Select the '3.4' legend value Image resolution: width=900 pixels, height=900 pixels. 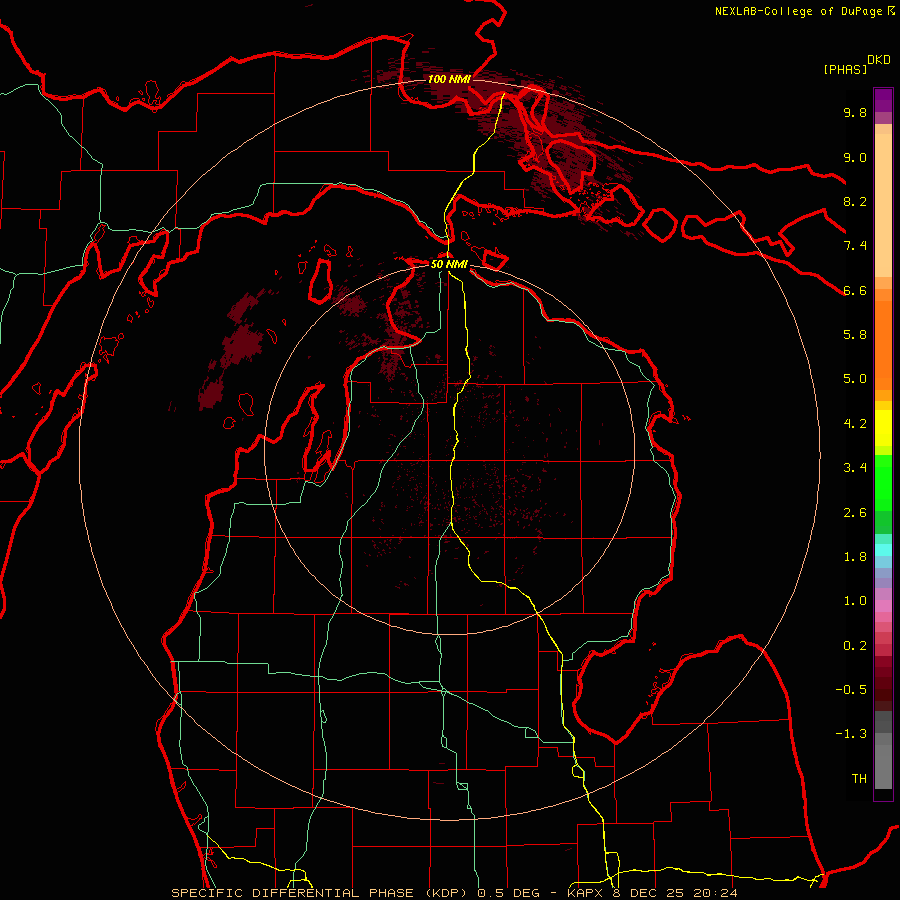(855, 468)
